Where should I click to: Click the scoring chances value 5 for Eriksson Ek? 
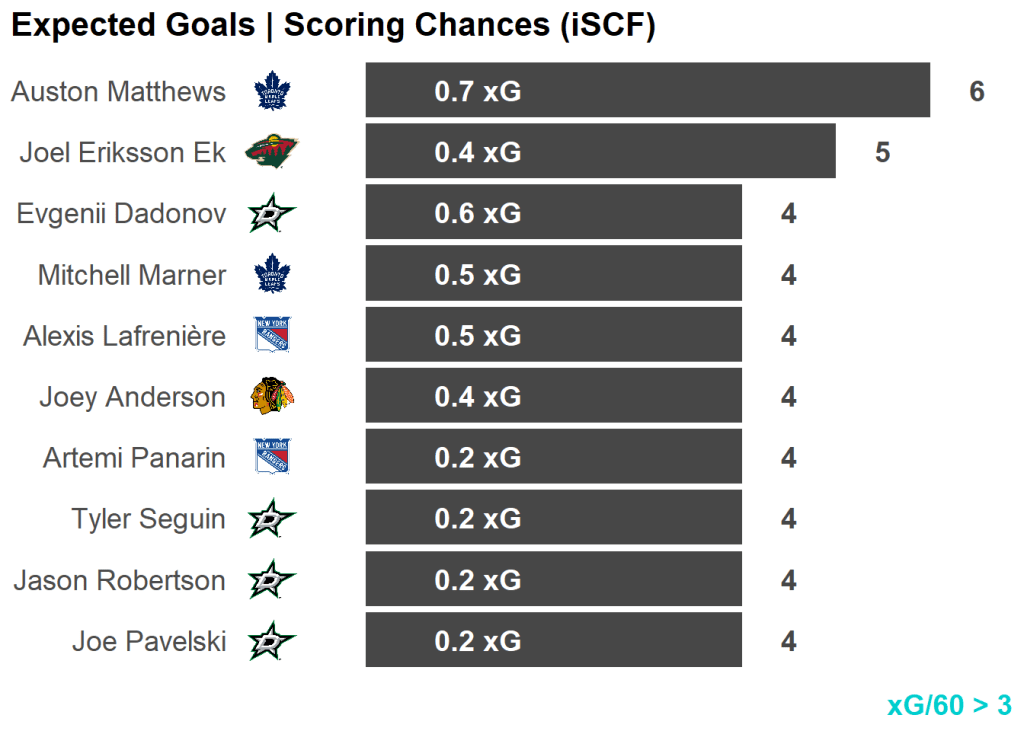pyautogui.click(x=882, y=153)
